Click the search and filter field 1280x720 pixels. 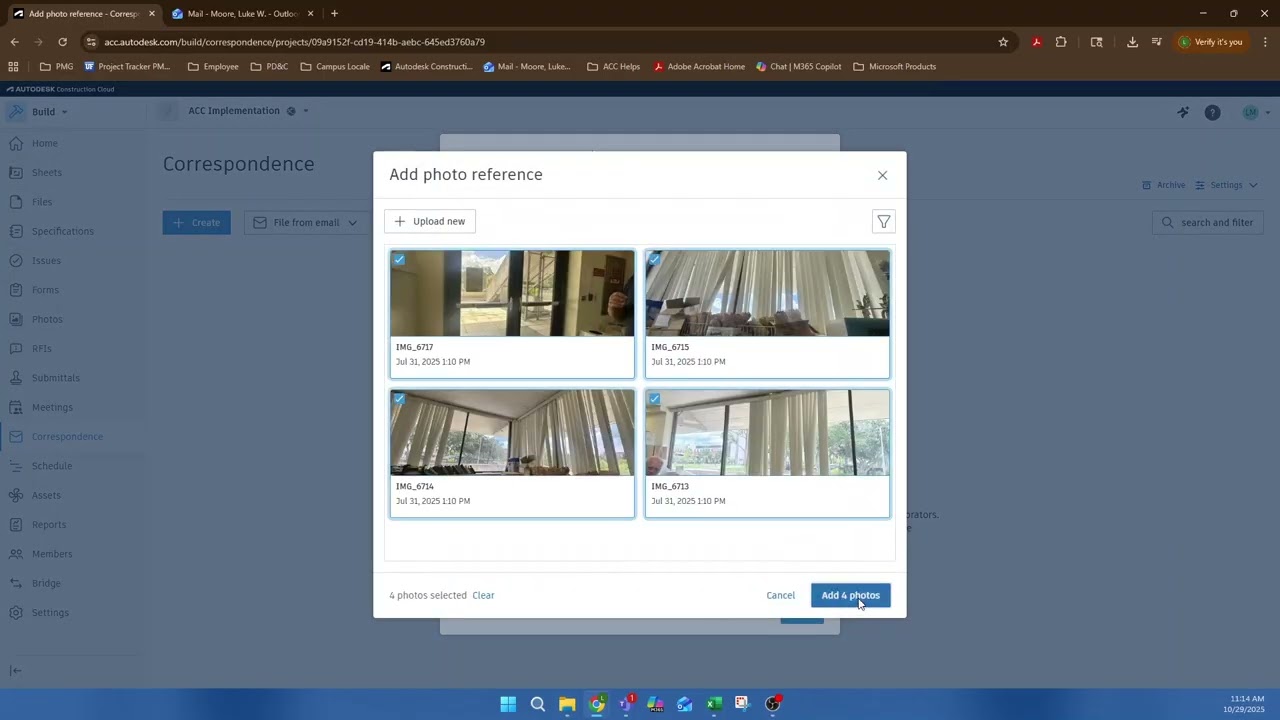(x=1209, y=222)
